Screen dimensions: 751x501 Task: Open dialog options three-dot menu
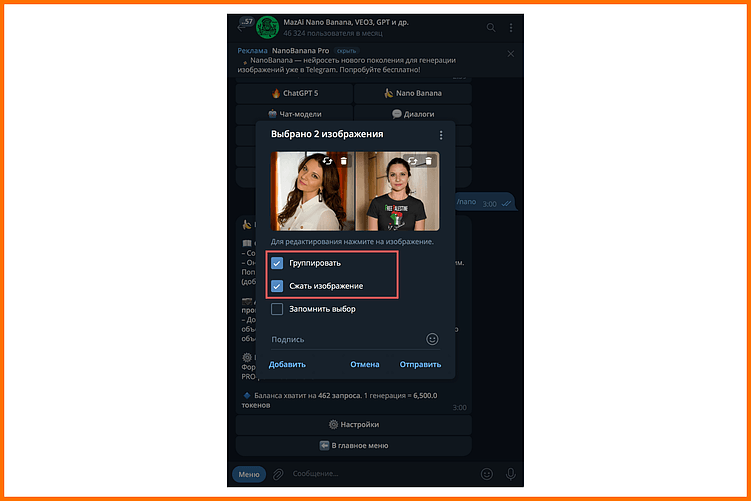pyautogui.click(x=441, y=136)
